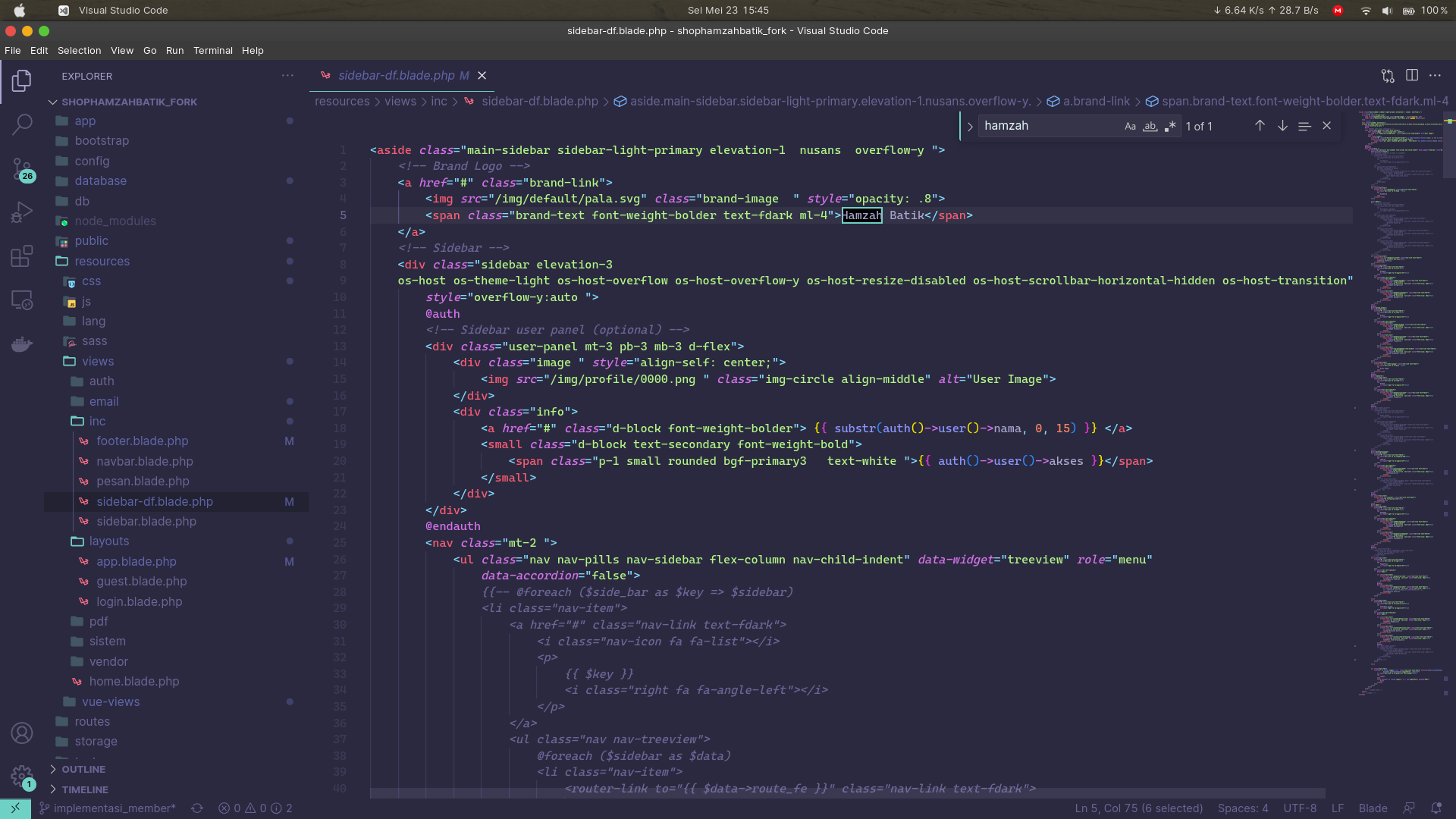
Task: Toggle Replace chevron in find widget
Action: [969, 127]
